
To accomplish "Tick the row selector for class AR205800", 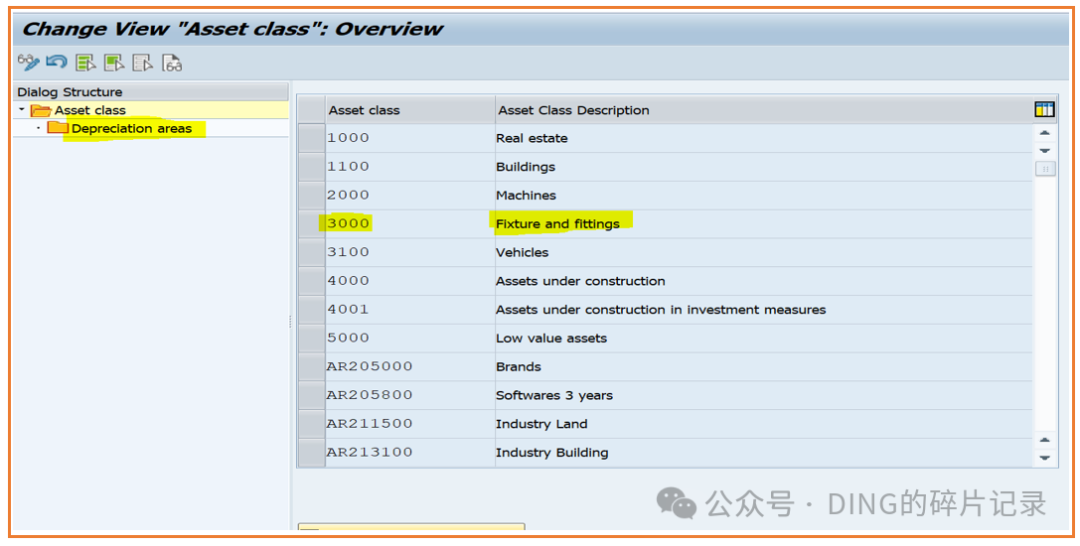I will (311, 395).
